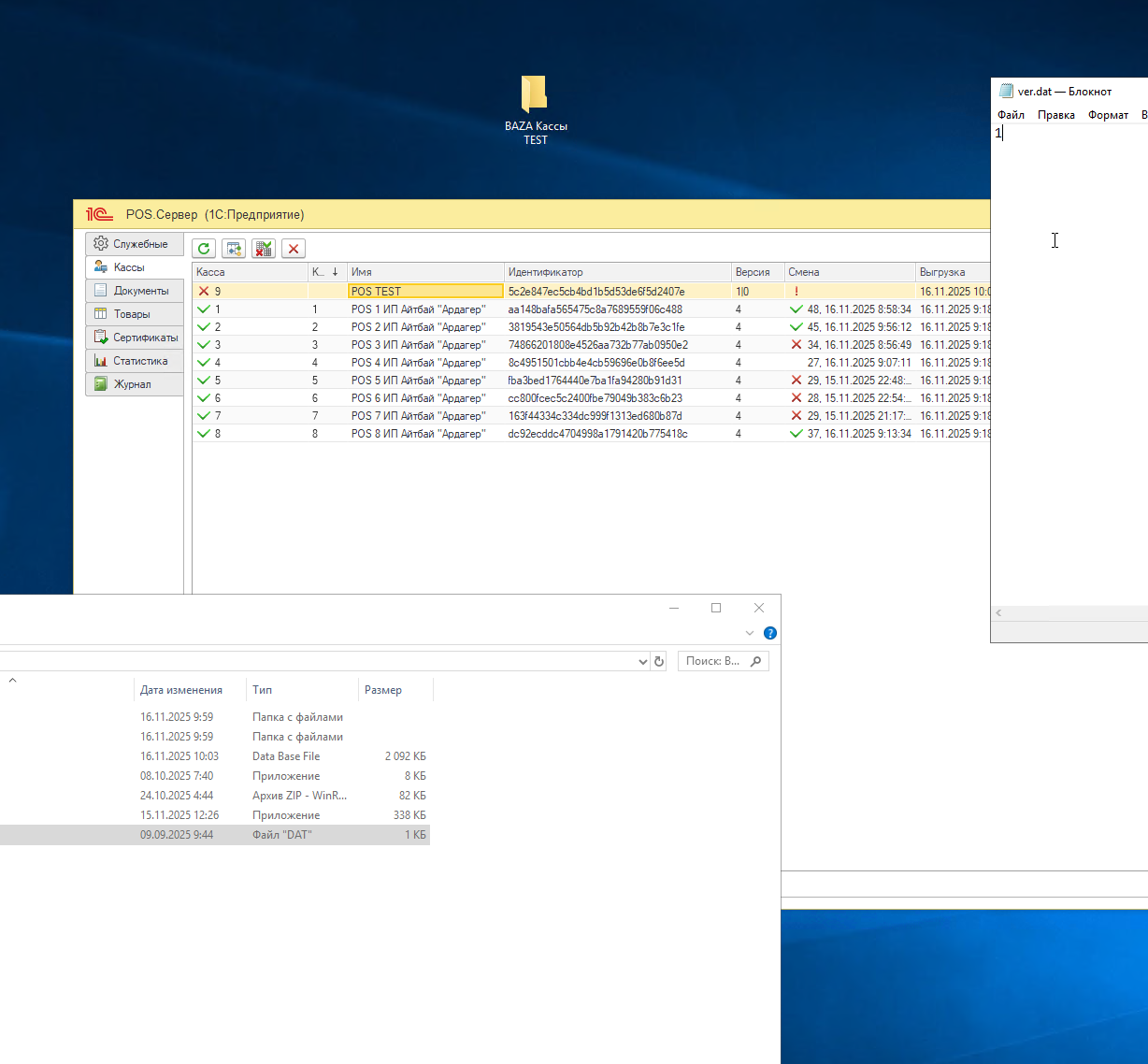
Task: Click the Notepad horizontal scrollbar left arrow
Action: click(998, 613)
